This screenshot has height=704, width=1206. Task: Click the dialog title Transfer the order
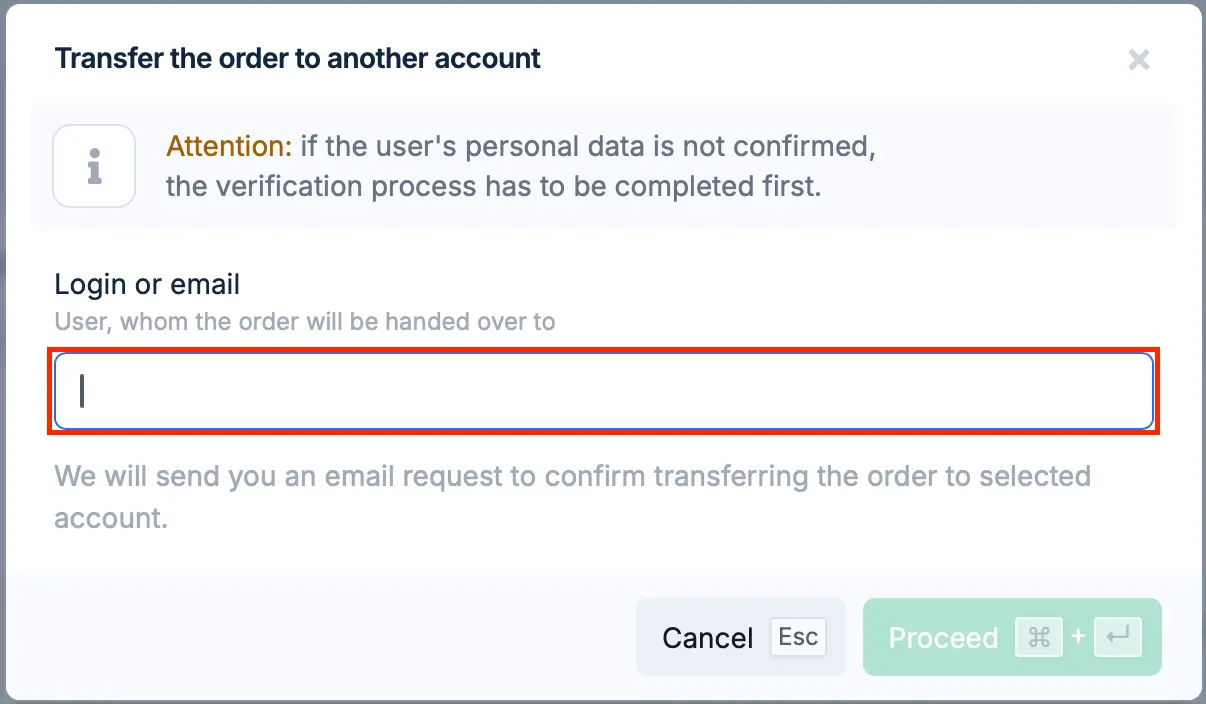[298, 58]
